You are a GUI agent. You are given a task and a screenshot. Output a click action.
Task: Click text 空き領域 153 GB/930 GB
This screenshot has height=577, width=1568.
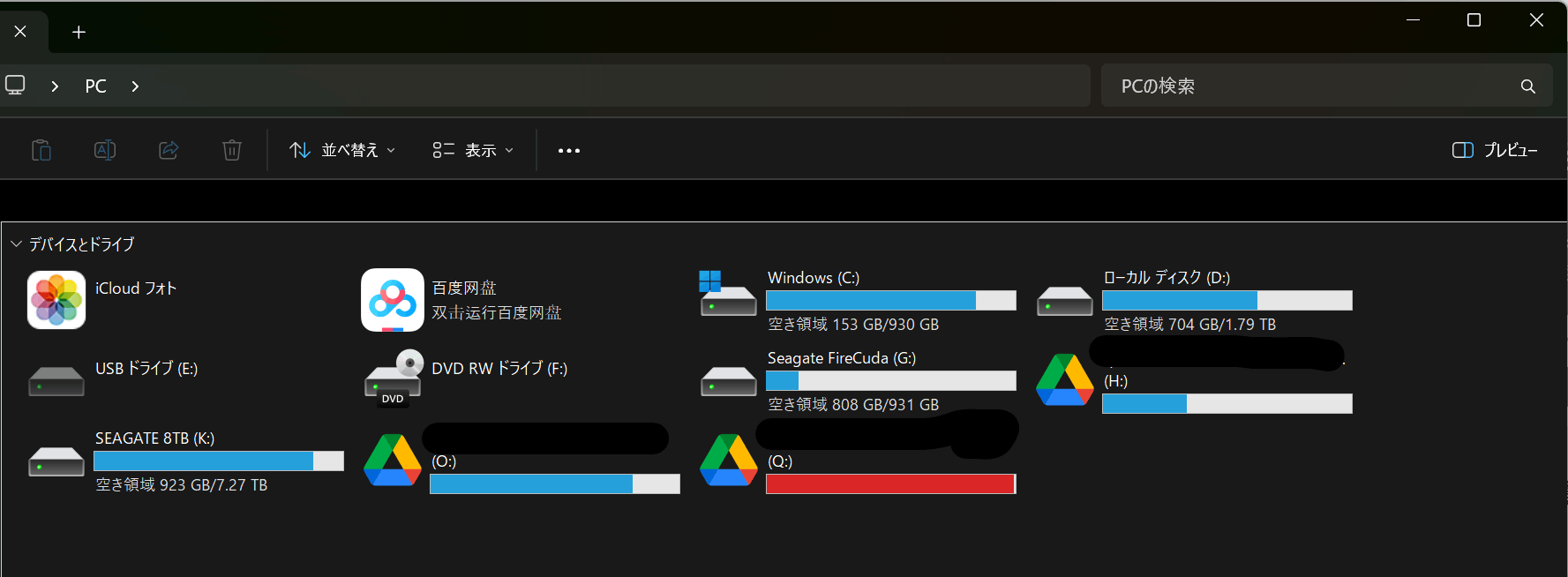(x=853, y=325)
